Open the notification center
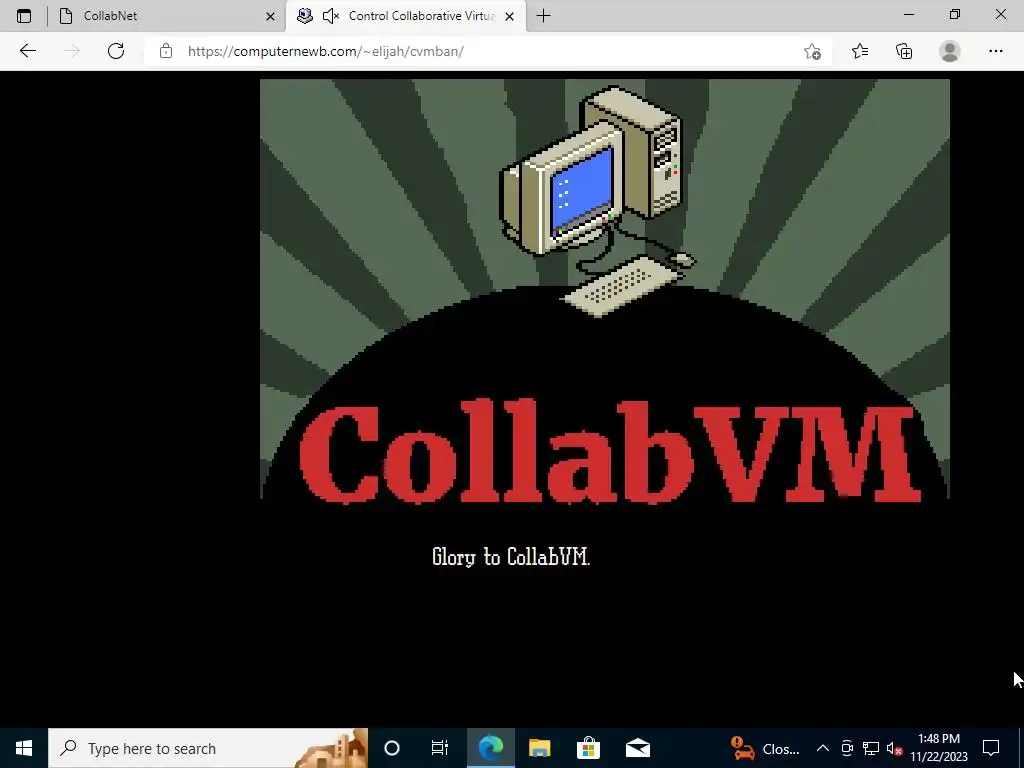 click(x=991, y=748)
